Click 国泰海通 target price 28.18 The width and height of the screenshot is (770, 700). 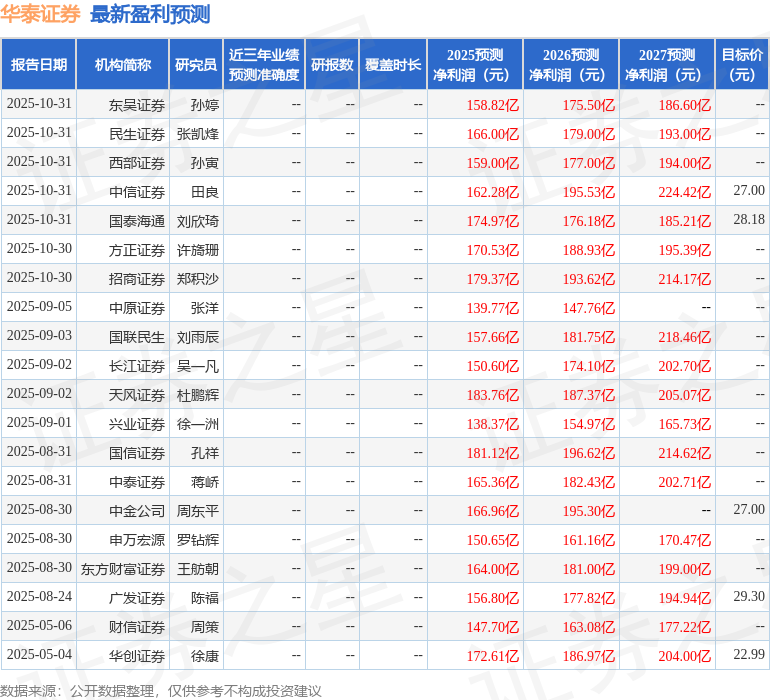(x=748, y=219)
